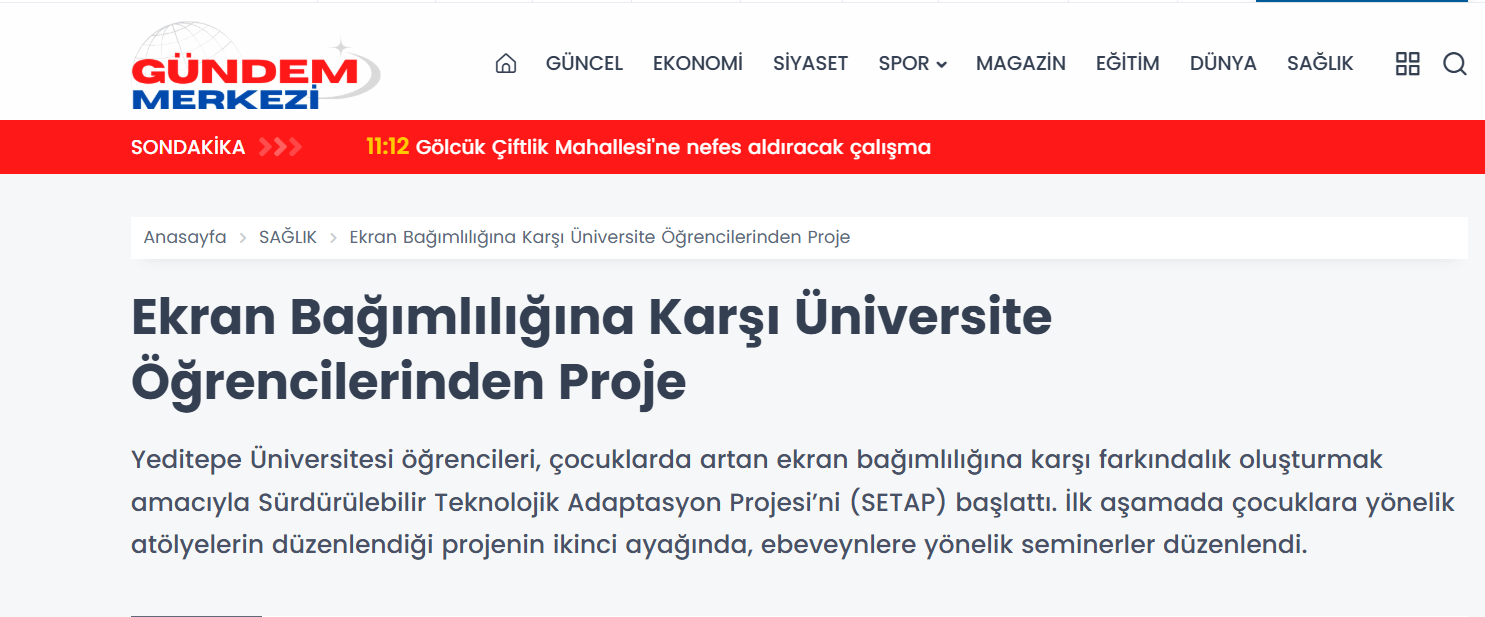The width and height of the screenshot is (1485, 617).
Task: Select SİYASET in the navigation bar
Action: click(x=810, y=64)
